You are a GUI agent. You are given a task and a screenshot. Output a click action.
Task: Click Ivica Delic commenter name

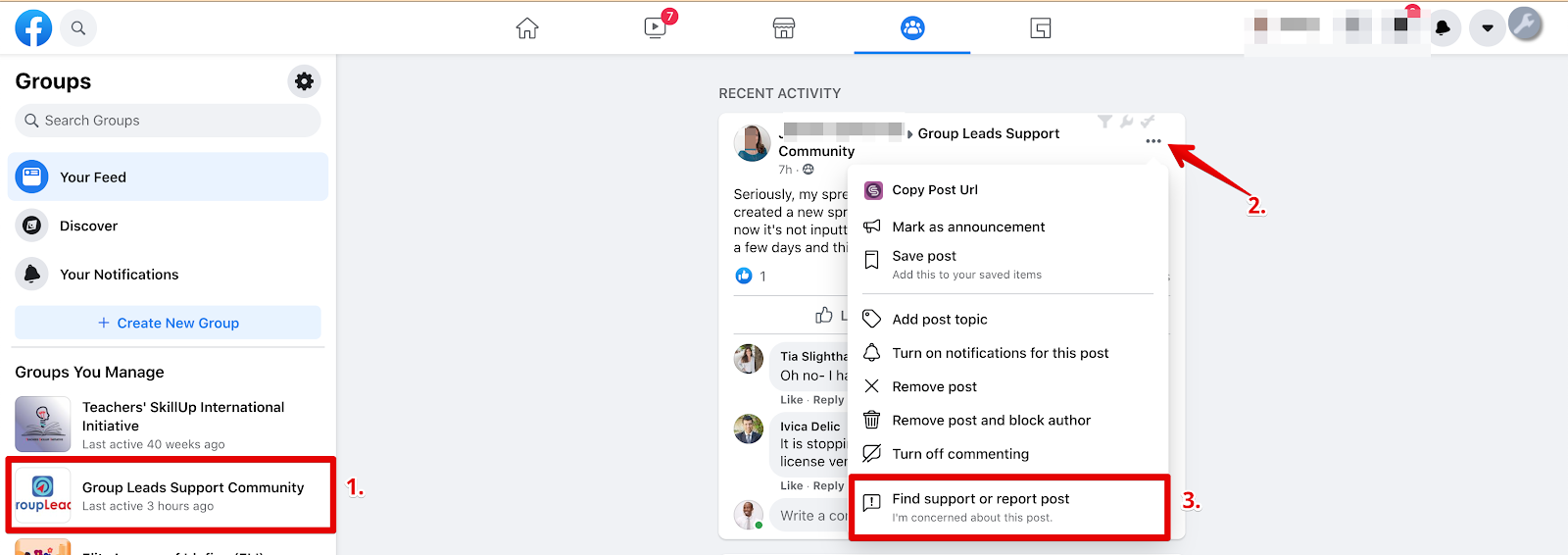[x=809, y=427]
